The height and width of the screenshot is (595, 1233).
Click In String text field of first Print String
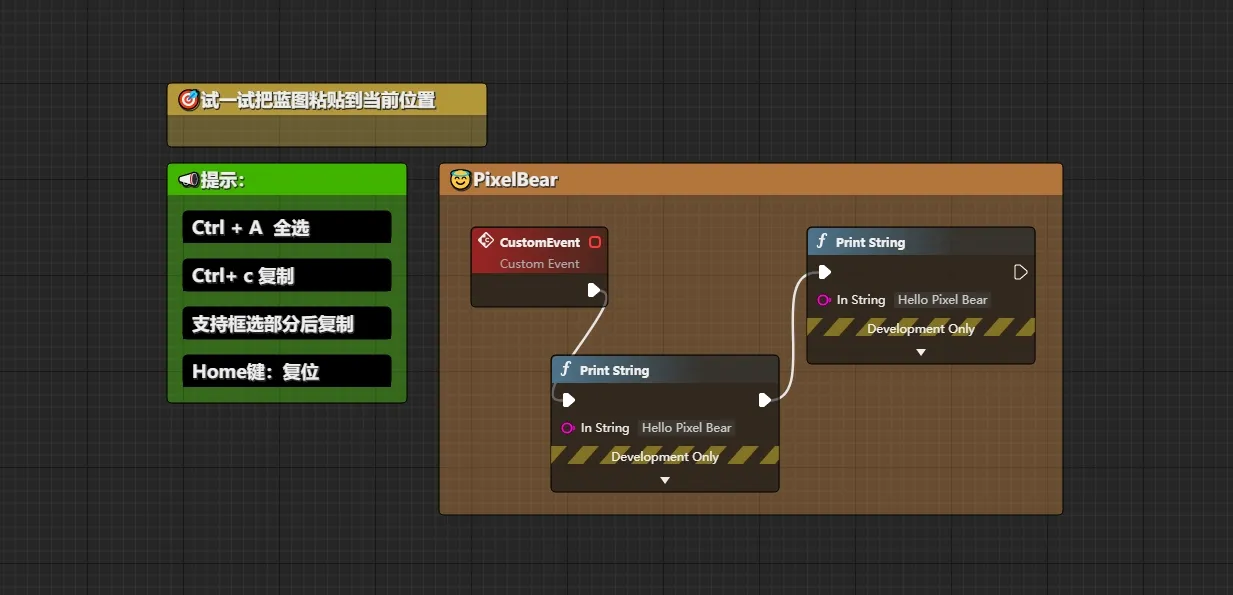(x=687, y=428)
